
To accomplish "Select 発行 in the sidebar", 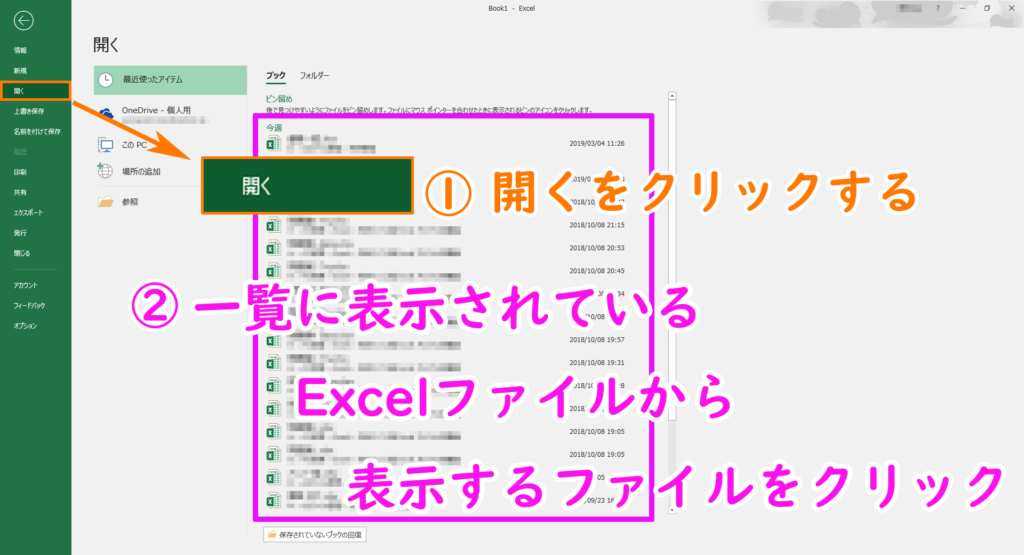I will click(x=20, y=233).
